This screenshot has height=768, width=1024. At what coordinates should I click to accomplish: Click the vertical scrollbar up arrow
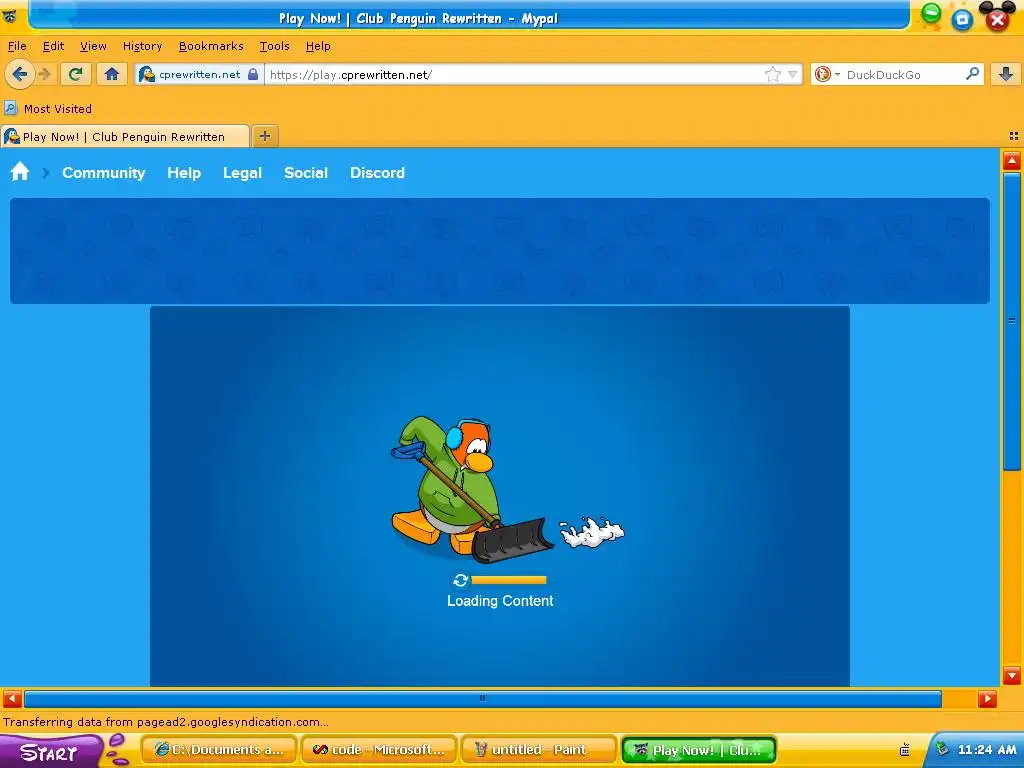pos(1012,161)
